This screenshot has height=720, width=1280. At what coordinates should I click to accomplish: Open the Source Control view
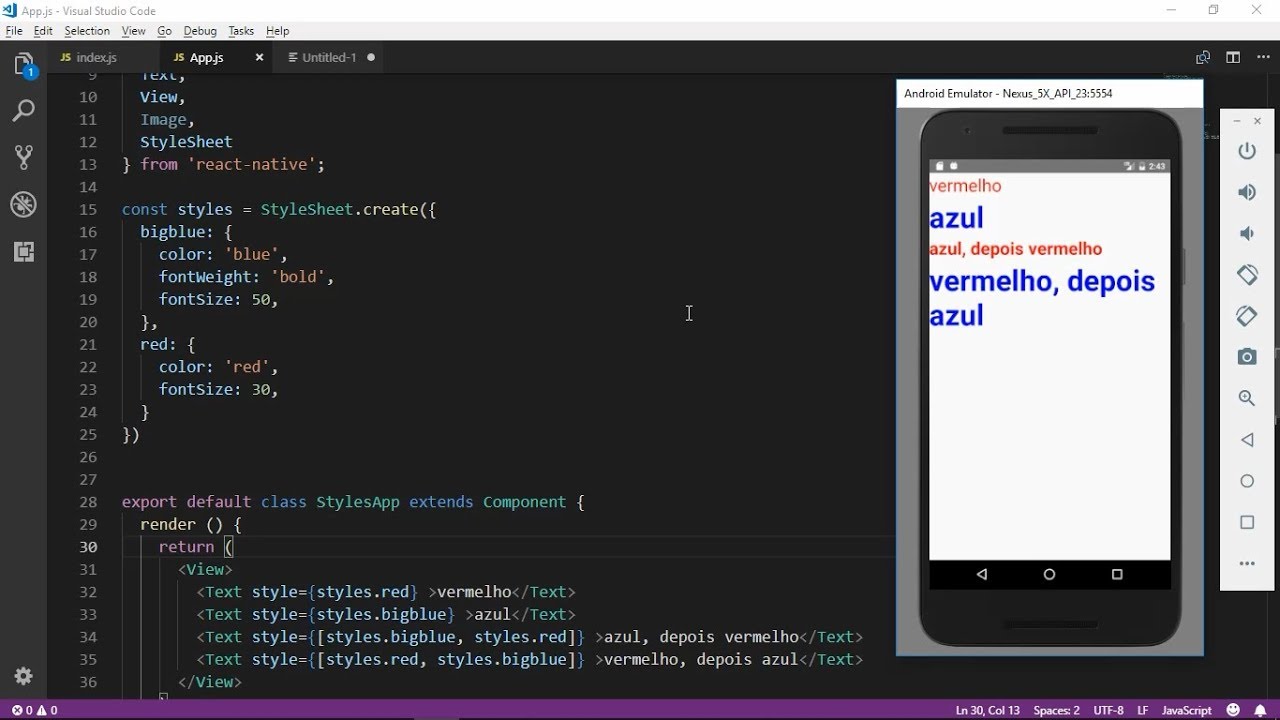tap(24, 157)
